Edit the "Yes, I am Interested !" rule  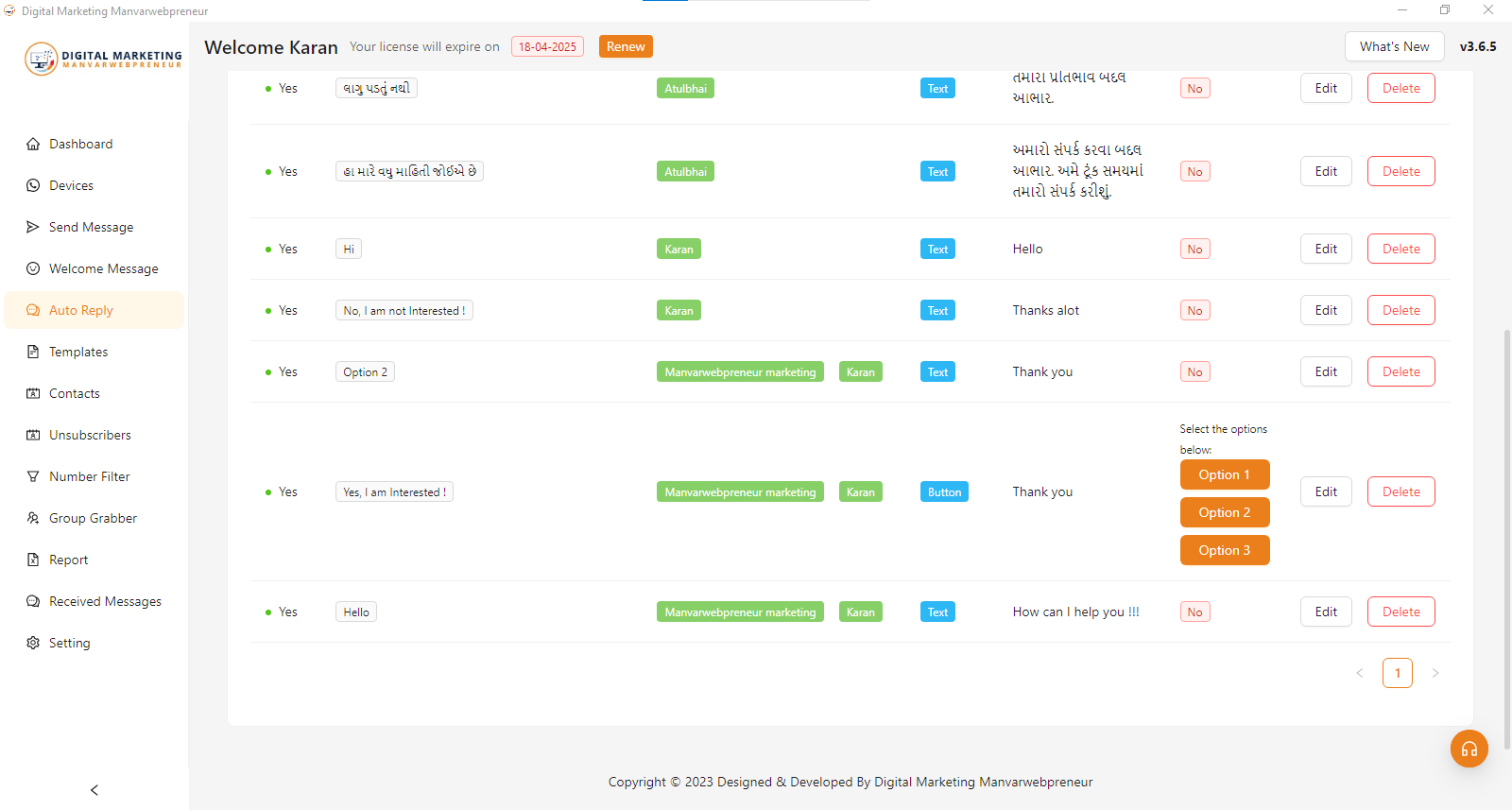coord(1325,491)
